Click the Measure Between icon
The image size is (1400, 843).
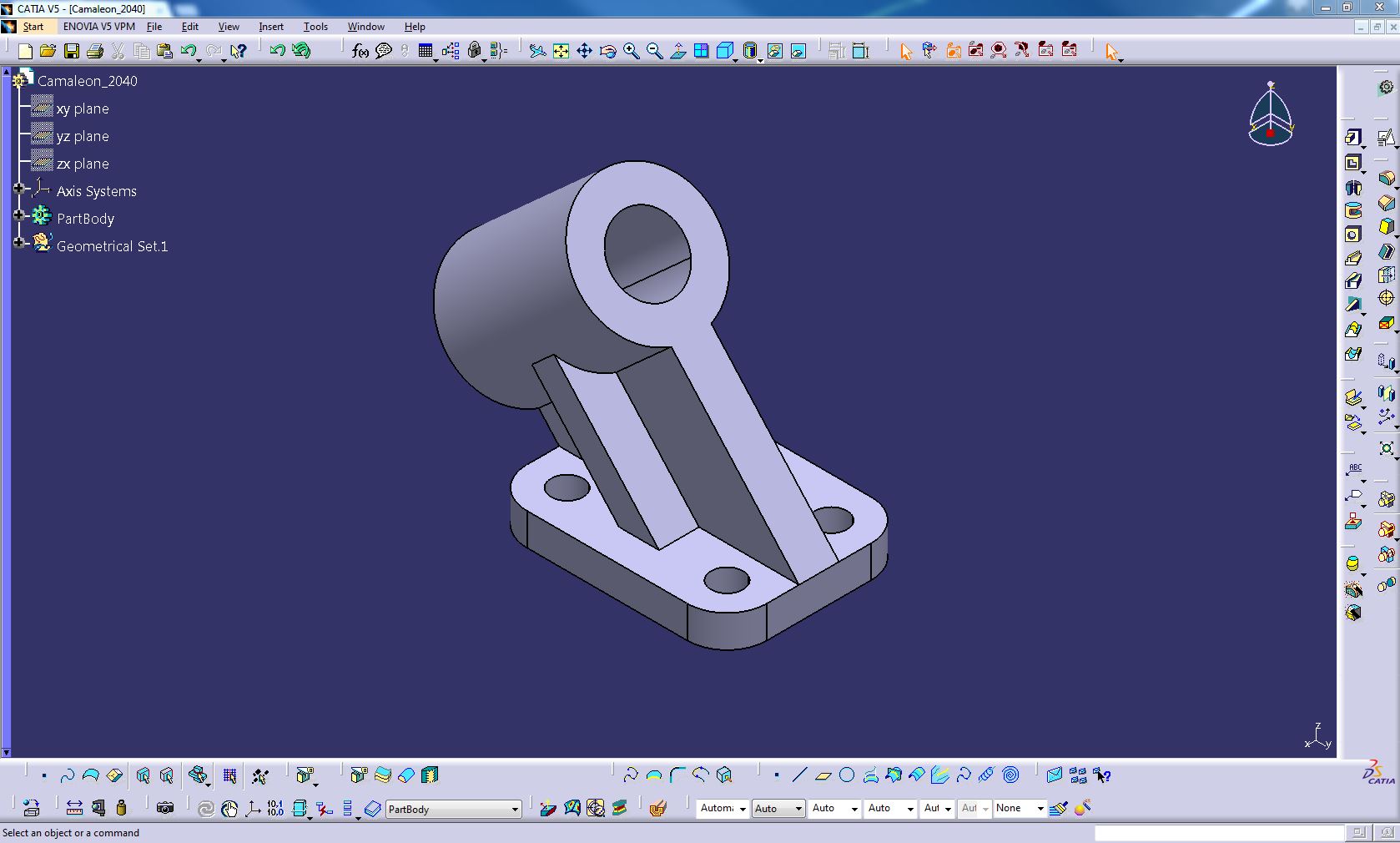coord(74,808)
